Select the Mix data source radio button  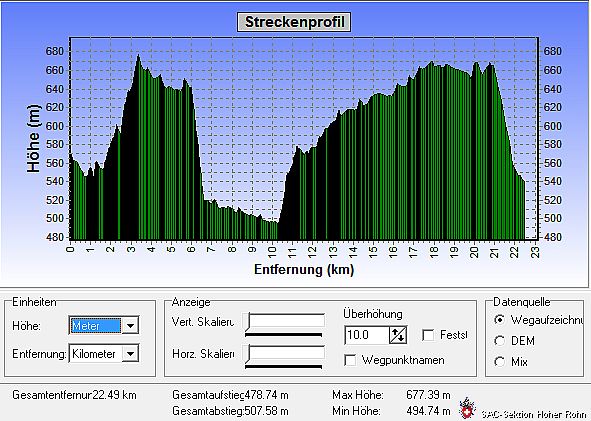point(499,362)
